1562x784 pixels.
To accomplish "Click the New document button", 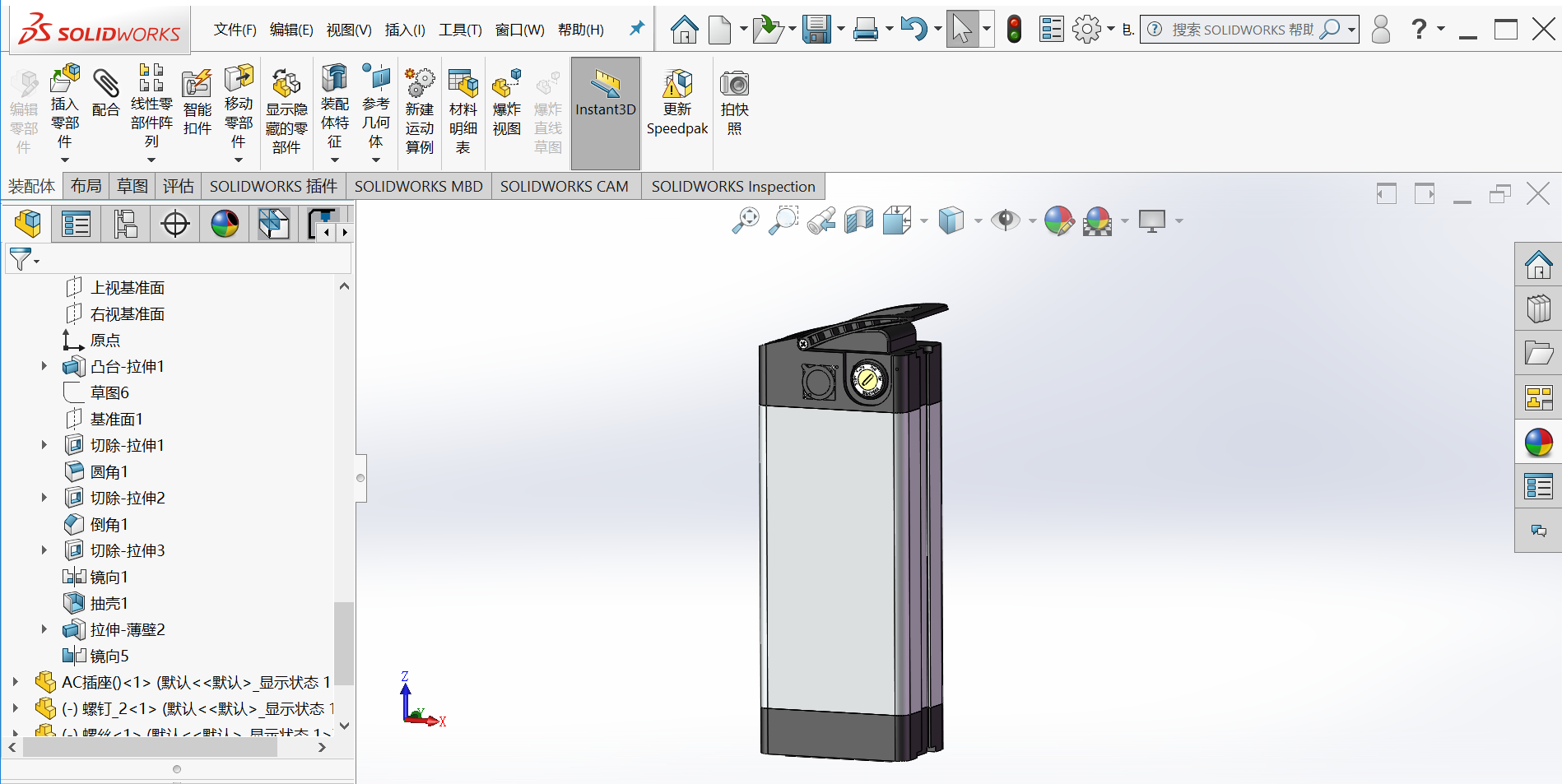I will [720, 30].
